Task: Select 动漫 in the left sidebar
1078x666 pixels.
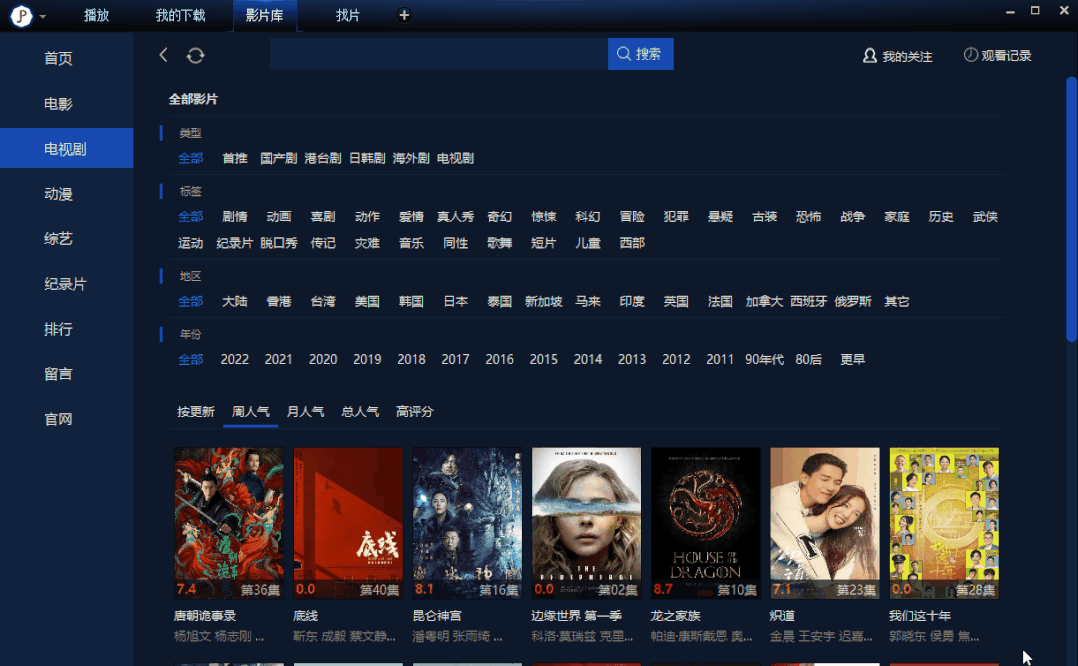Action: point(58,194)
